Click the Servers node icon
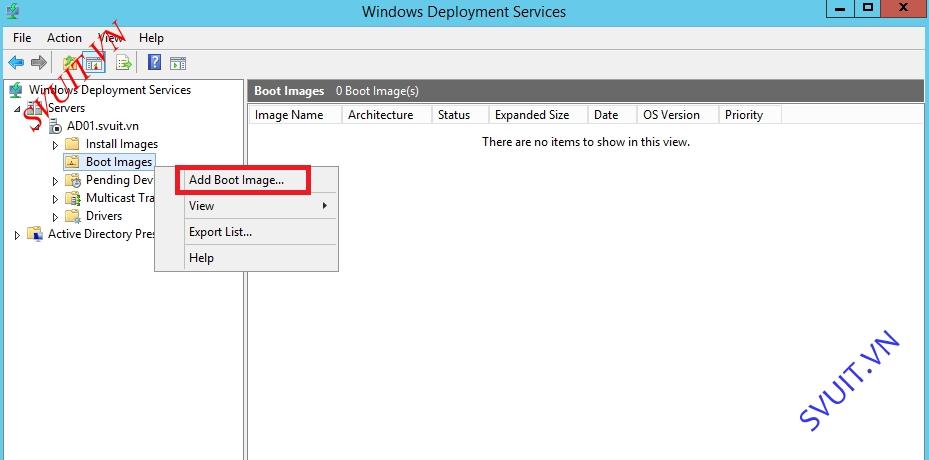Screen dimensions: 929x460 point(35,108)
